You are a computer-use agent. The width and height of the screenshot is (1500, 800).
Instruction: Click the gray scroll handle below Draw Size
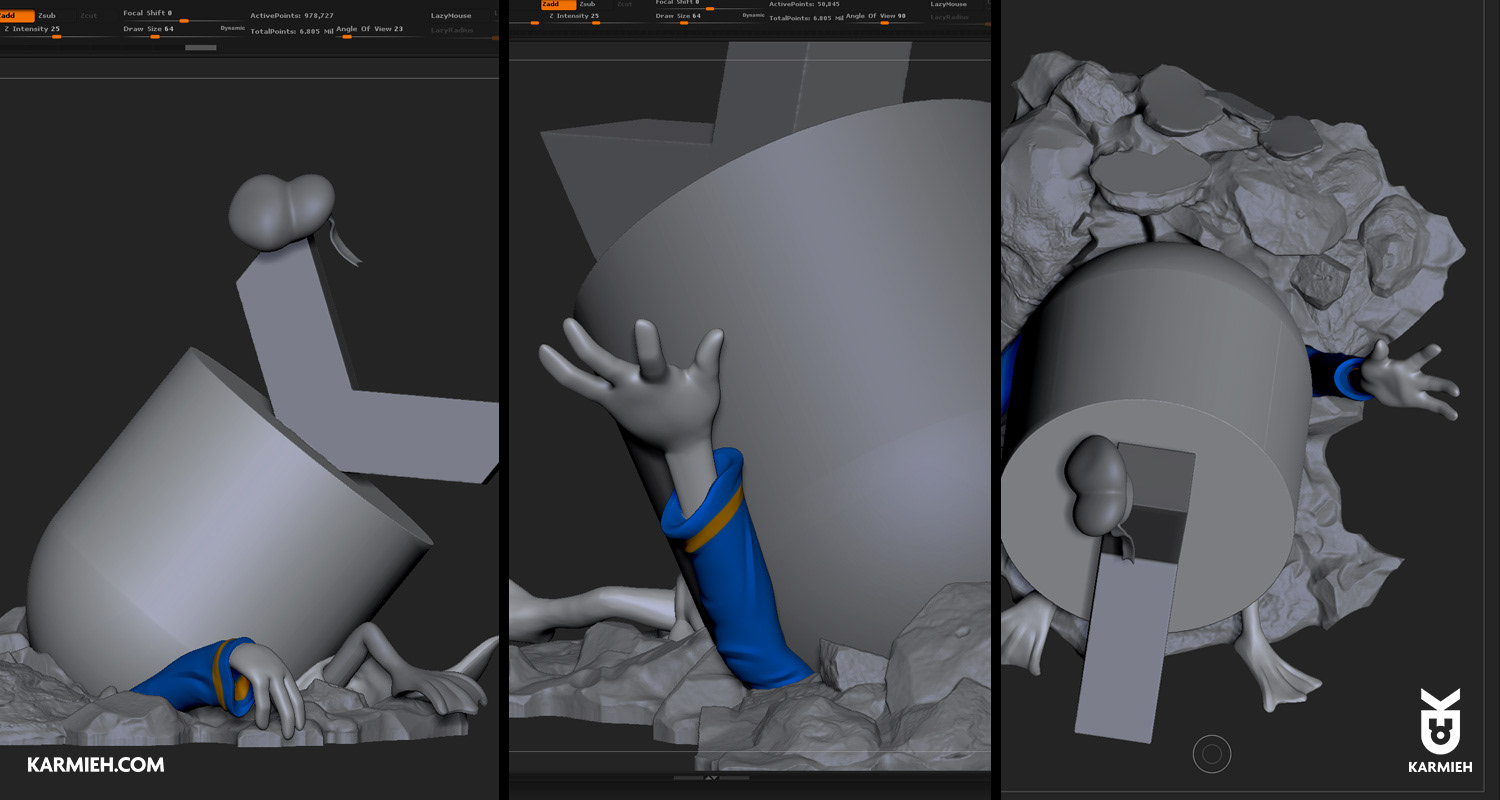[200, 47]
